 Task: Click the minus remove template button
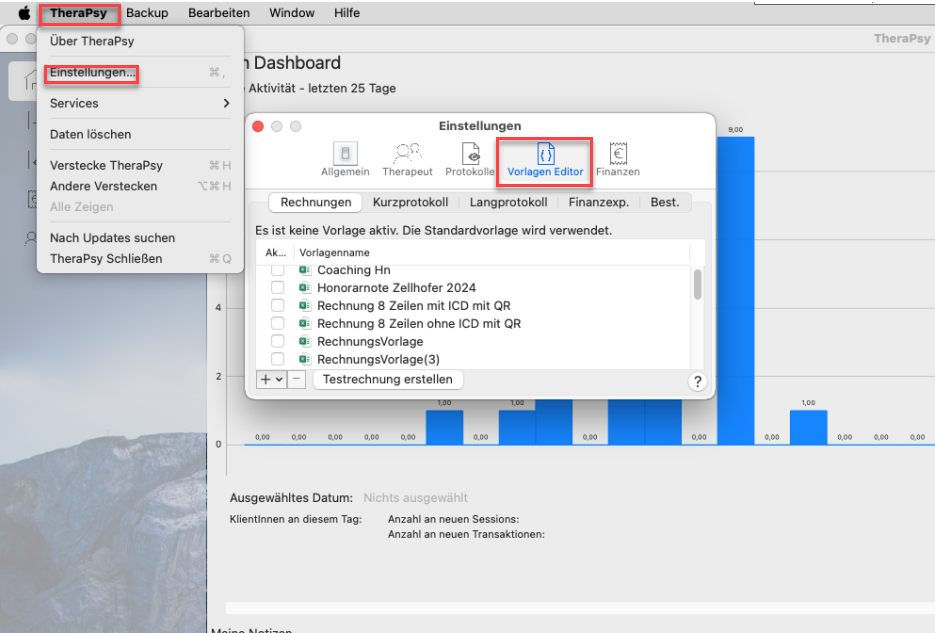coord(296,379)
